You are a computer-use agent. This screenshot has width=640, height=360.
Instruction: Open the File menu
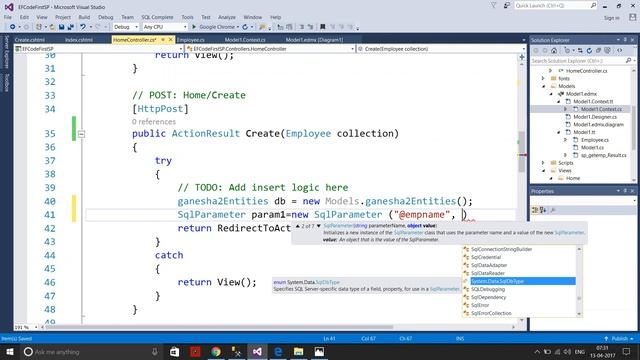click(8, 17)
